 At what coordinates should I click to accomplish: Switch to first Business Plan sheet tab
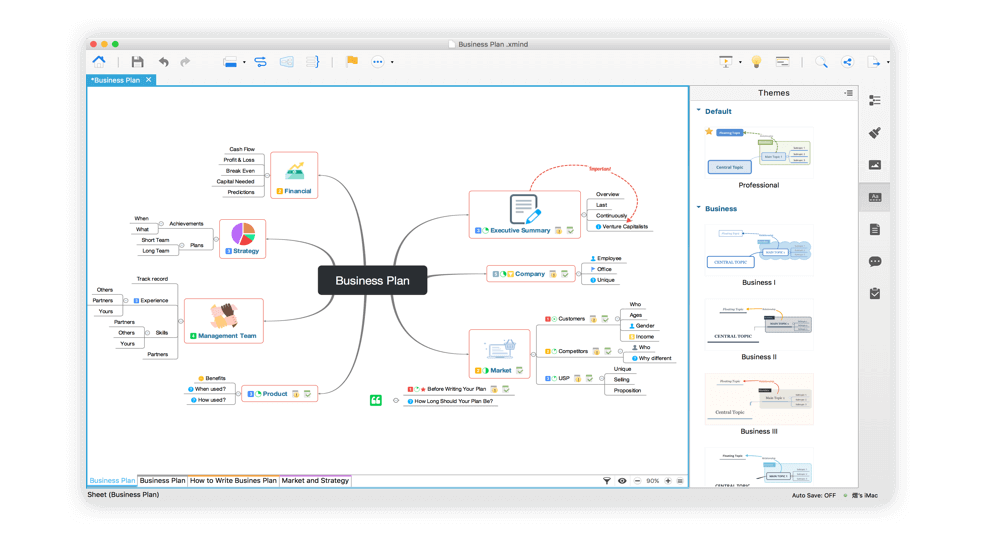click(x=112, y=481)
